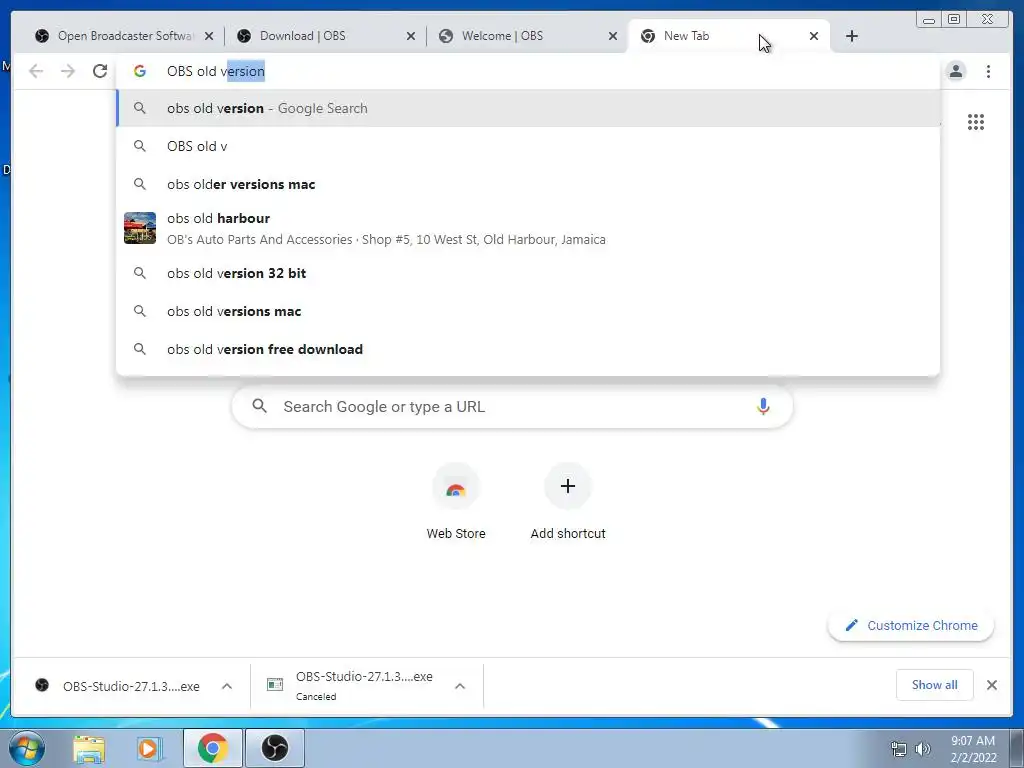Open the Chrome profile avatar icon
Viewport: 1024px width, 768px height.
click(x=956, y=71)
